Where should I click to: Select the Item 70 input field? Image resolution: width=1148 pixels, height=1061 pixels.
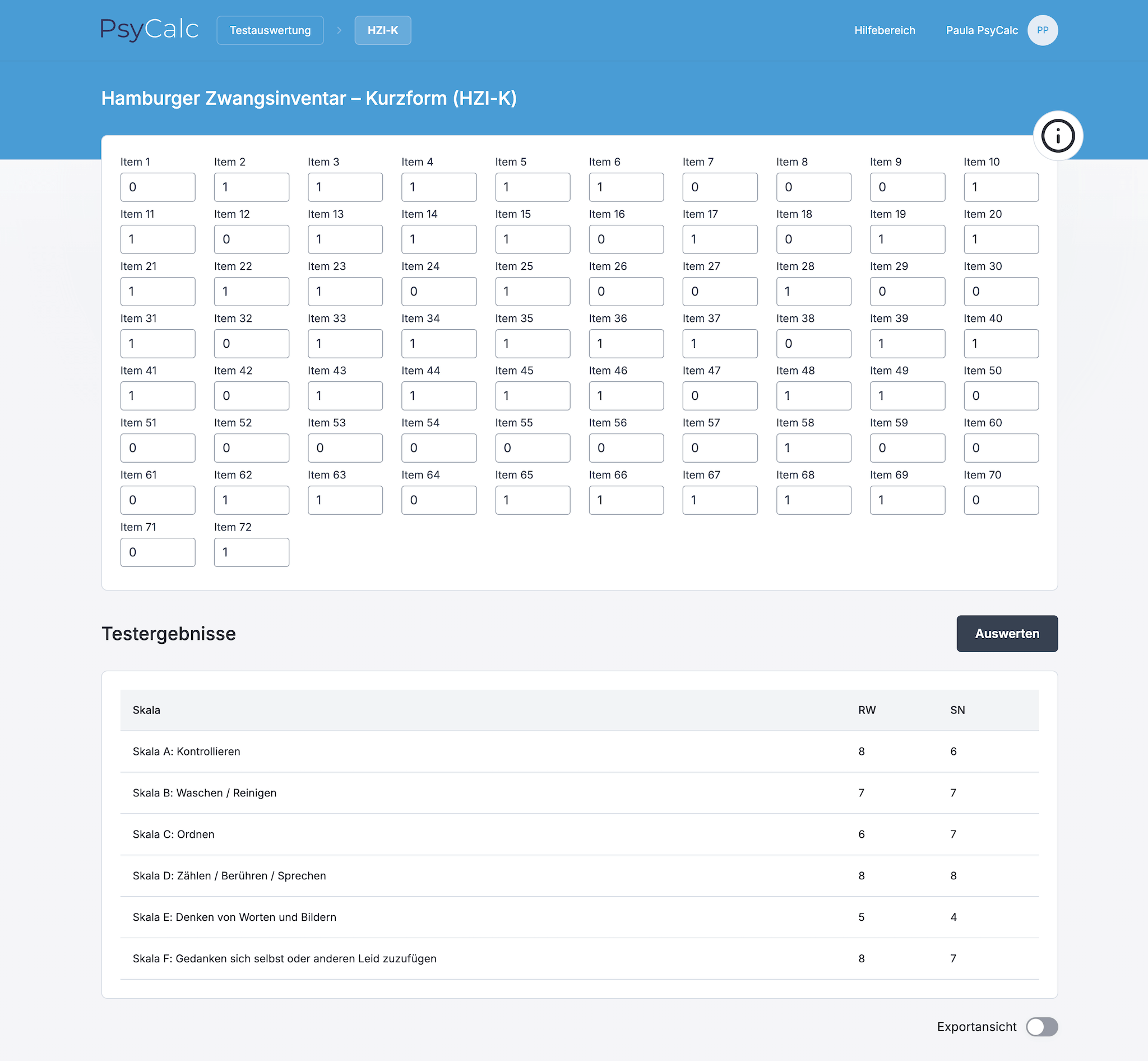coord(1001,500)
